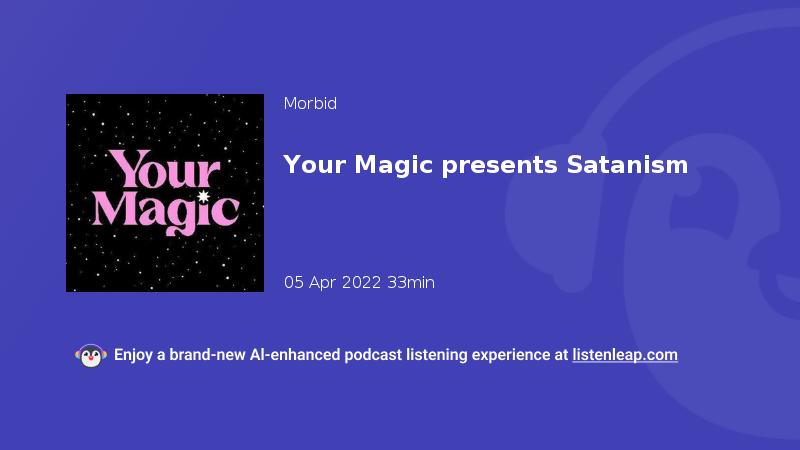Click the Your Magic podcast cover art
The image size is (800, 450).
pos(165,193)
